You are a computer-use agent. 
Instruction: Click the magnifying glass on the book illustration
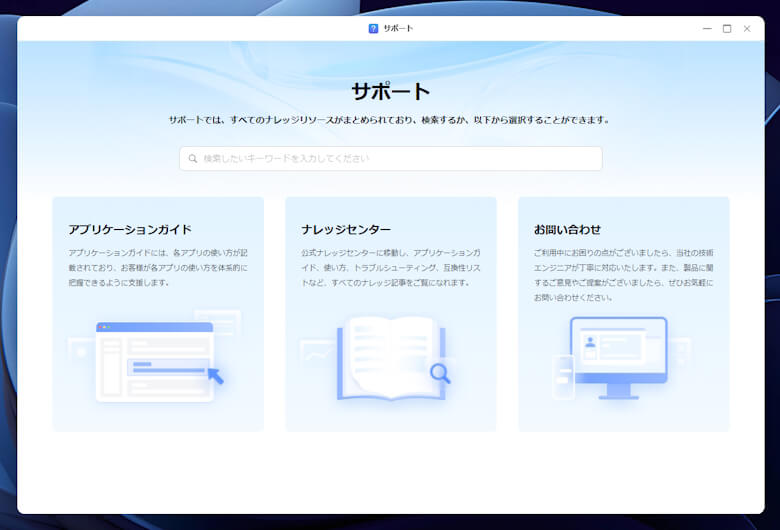(440, 373)
